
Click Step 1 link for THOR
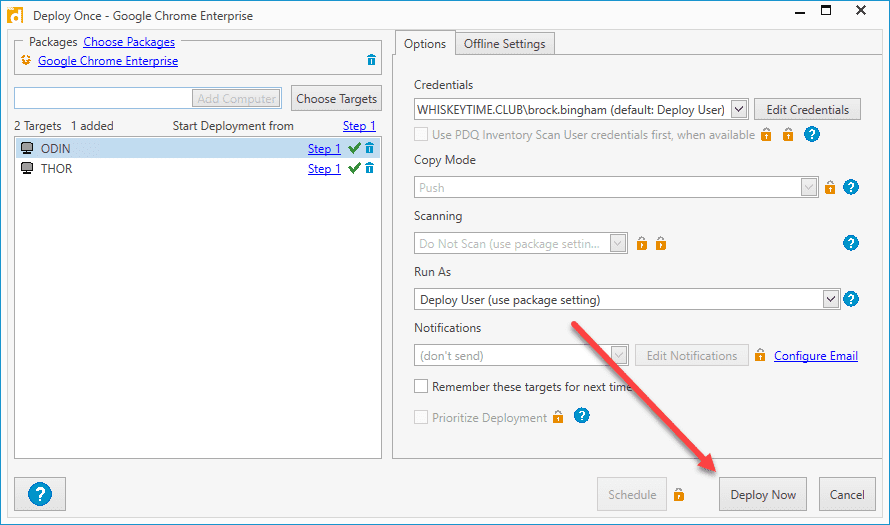[324, 169]
